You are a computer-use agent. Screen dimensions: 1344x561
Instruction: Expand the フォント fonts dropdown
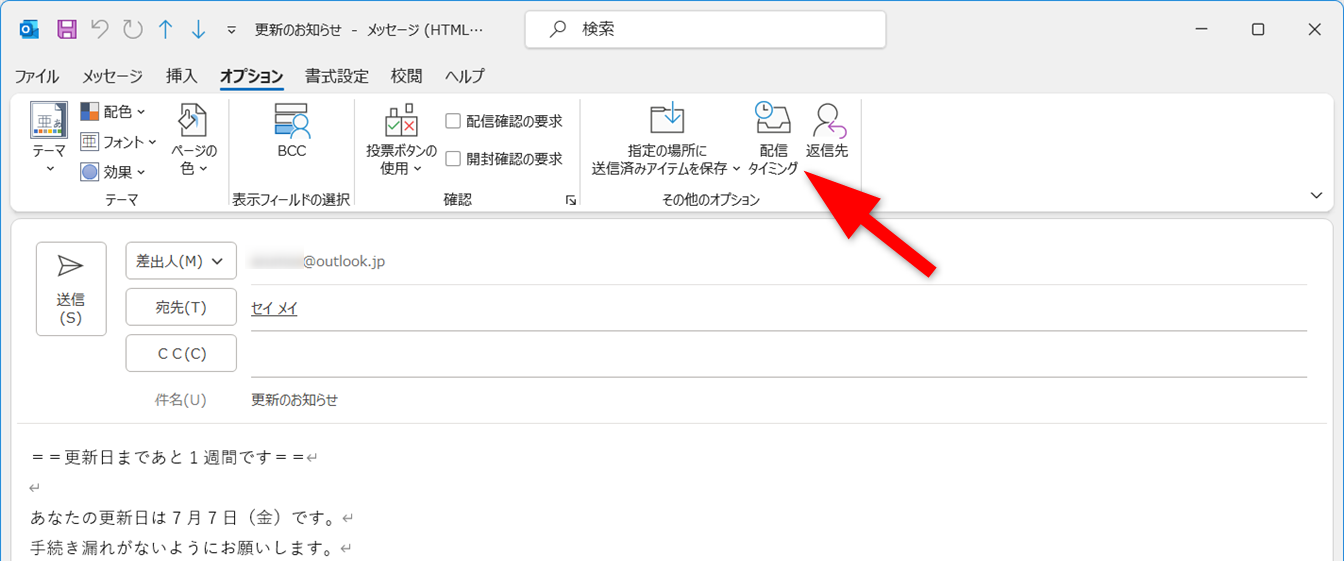[x=118, y=142]
